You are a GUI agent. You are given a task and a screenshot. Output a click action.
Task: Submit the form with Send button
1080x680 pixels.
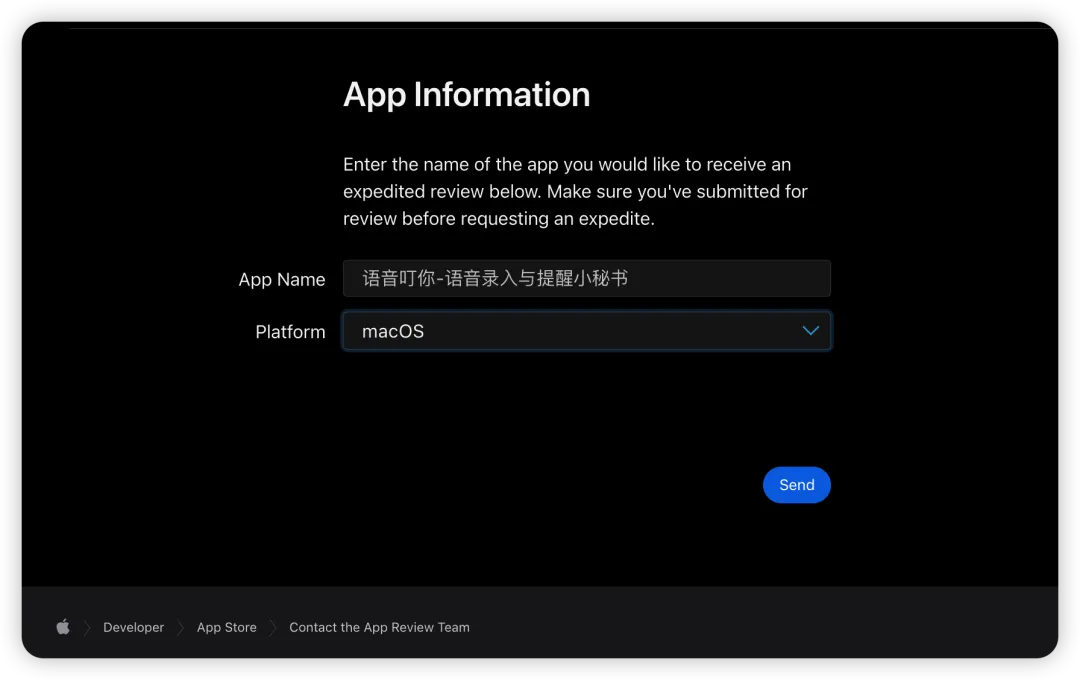coord(796,485)
